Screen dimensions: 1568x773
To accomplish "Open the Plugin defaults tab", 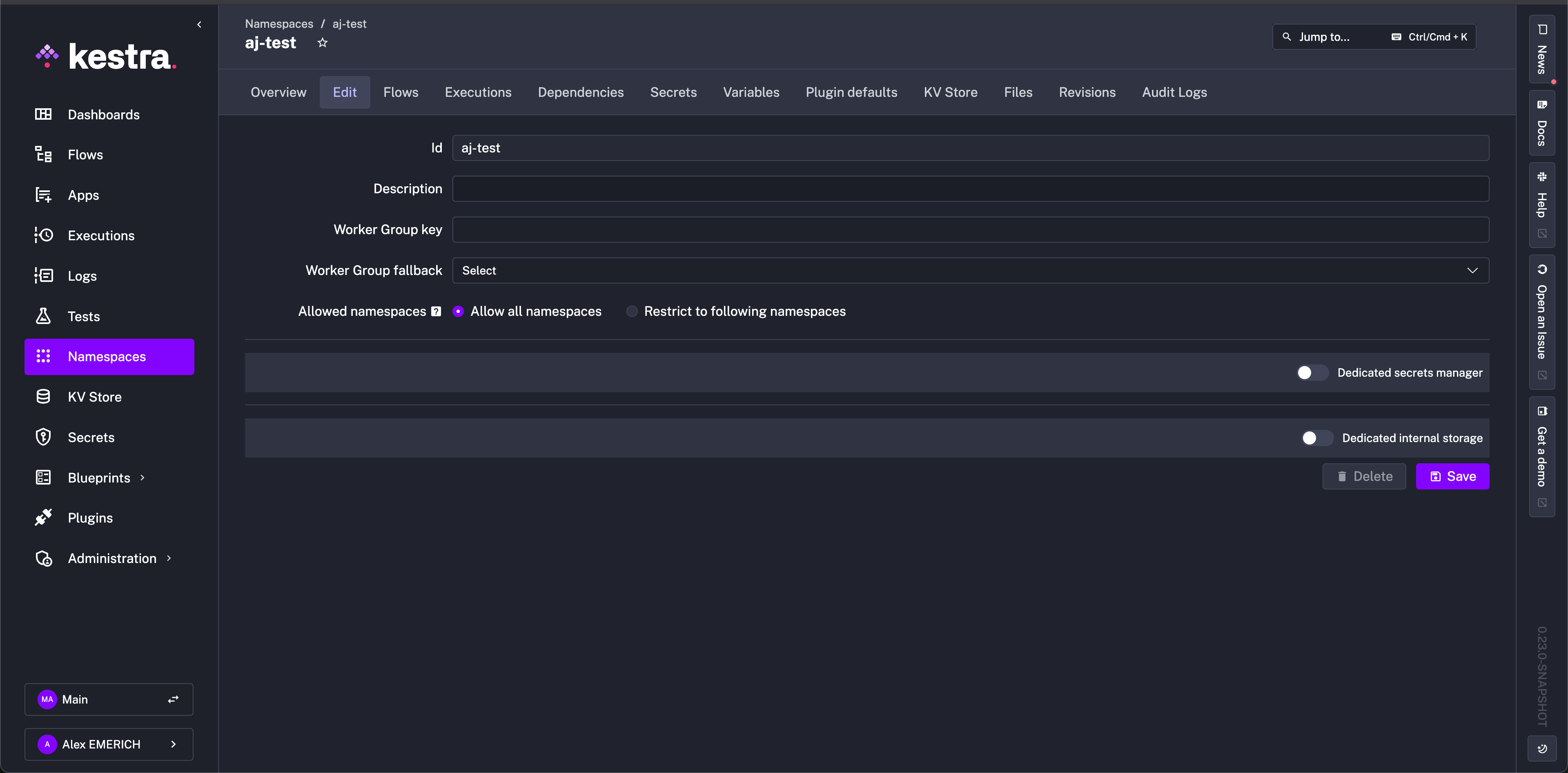I will tap(851, 93).
